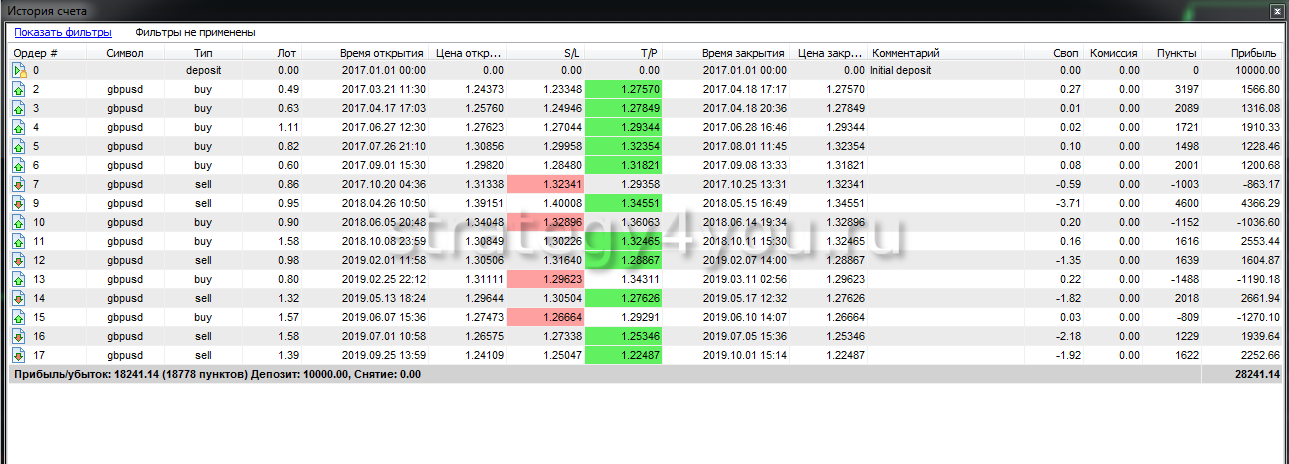The height and width of the screenshot is (464, 1289).
Task: Select the green T/P cell 1.27570
Action: [624, 90]
